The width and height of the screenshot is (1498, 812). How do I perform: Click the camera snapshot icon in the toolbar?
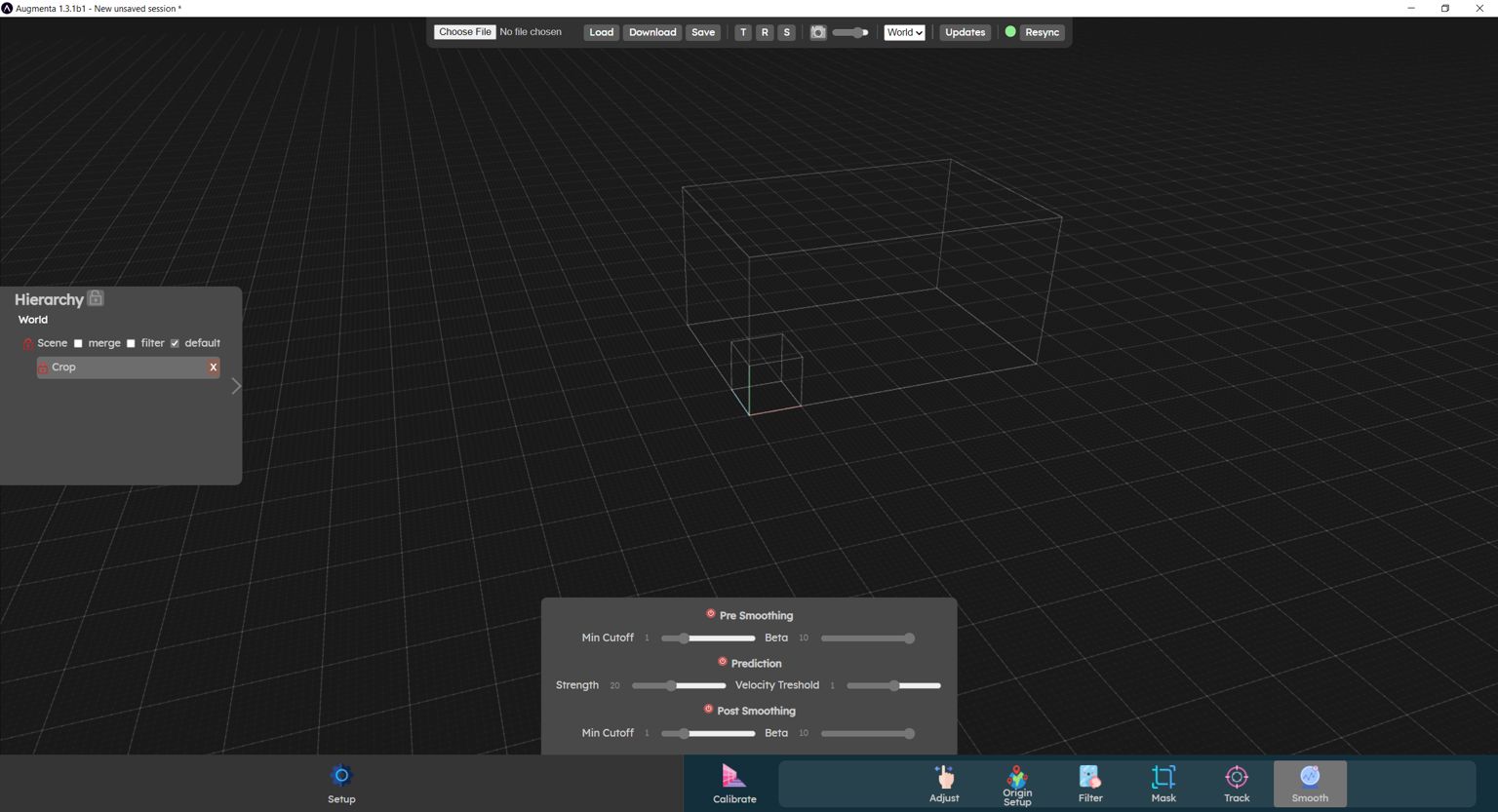pyautogui.click(x=818, y=32)
